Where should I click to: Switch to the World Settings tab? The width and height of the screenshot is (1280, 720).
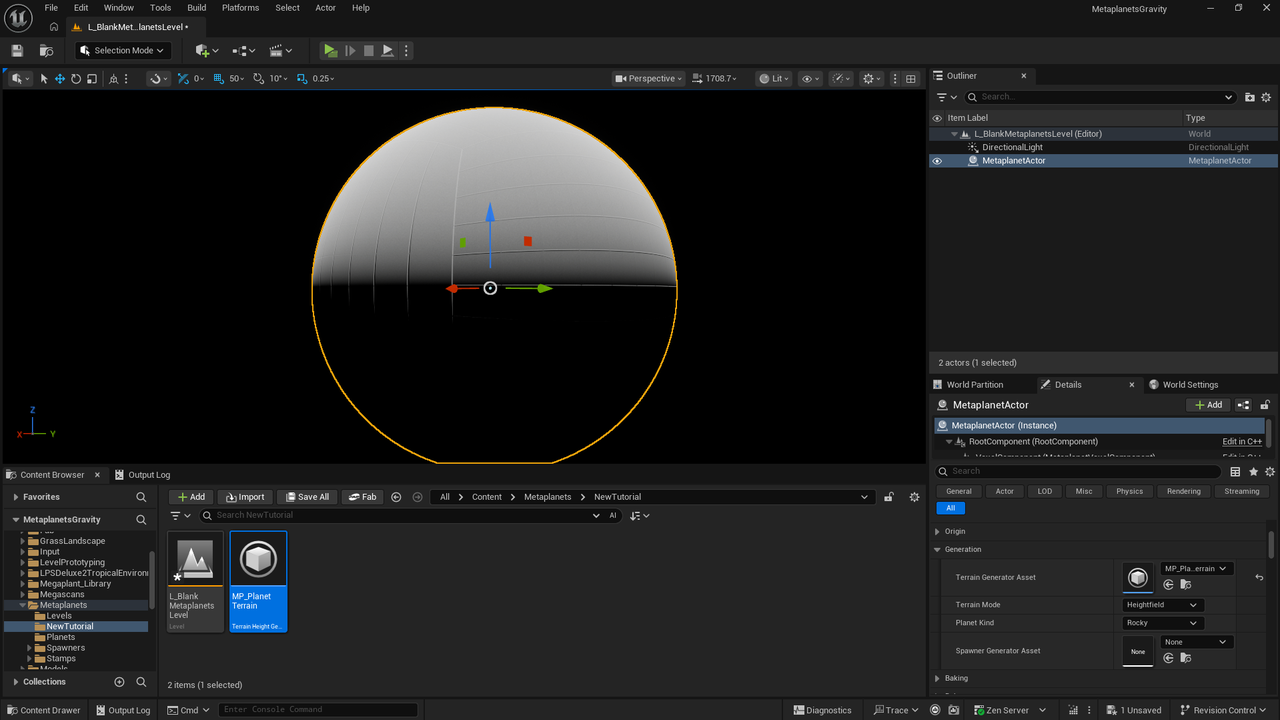(x=1190, y=384)
